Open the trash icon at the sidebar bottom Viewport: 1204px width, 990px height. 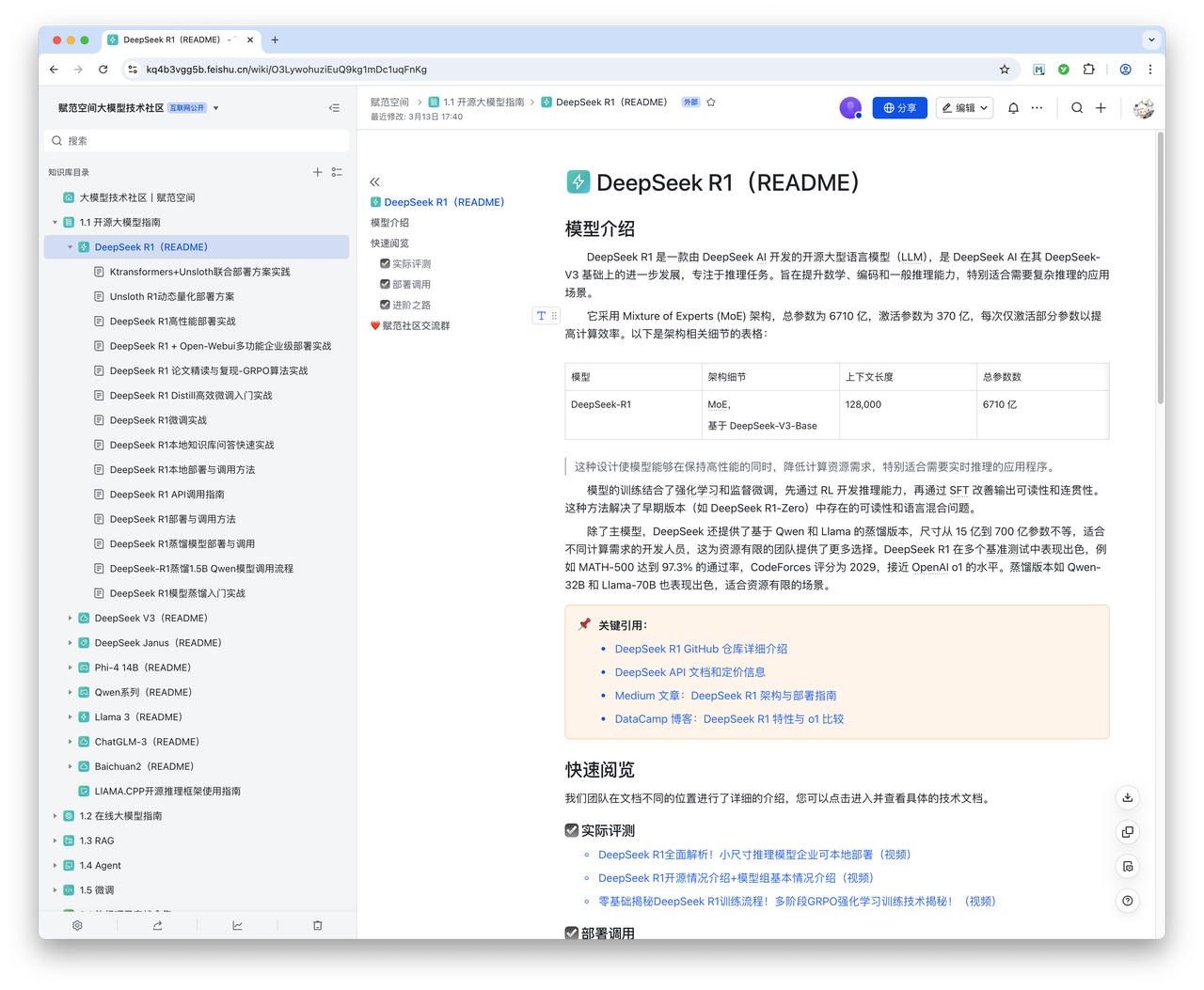point(317,925)
